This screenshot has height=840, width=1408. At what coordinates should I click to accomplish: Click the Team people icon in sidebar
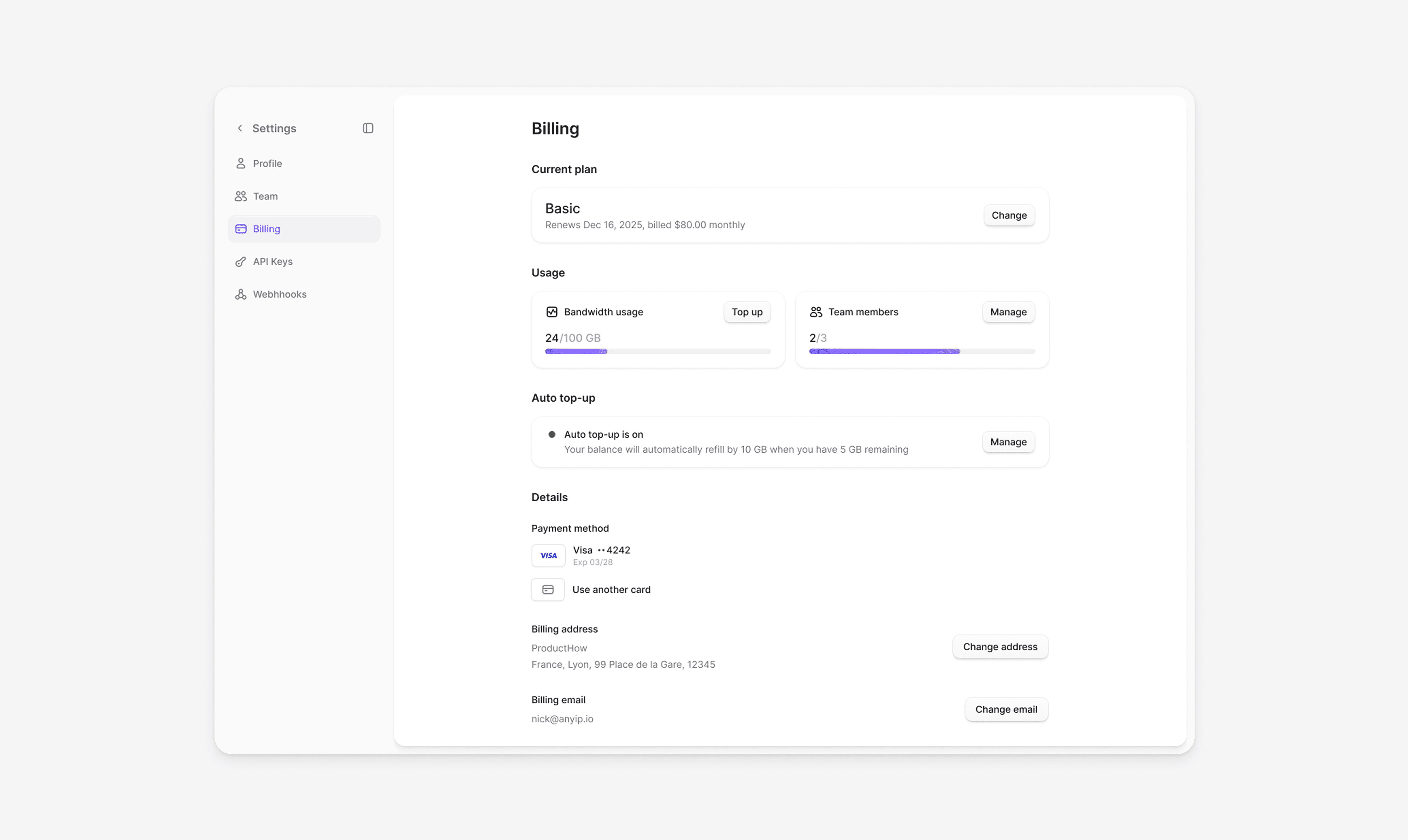241,197
